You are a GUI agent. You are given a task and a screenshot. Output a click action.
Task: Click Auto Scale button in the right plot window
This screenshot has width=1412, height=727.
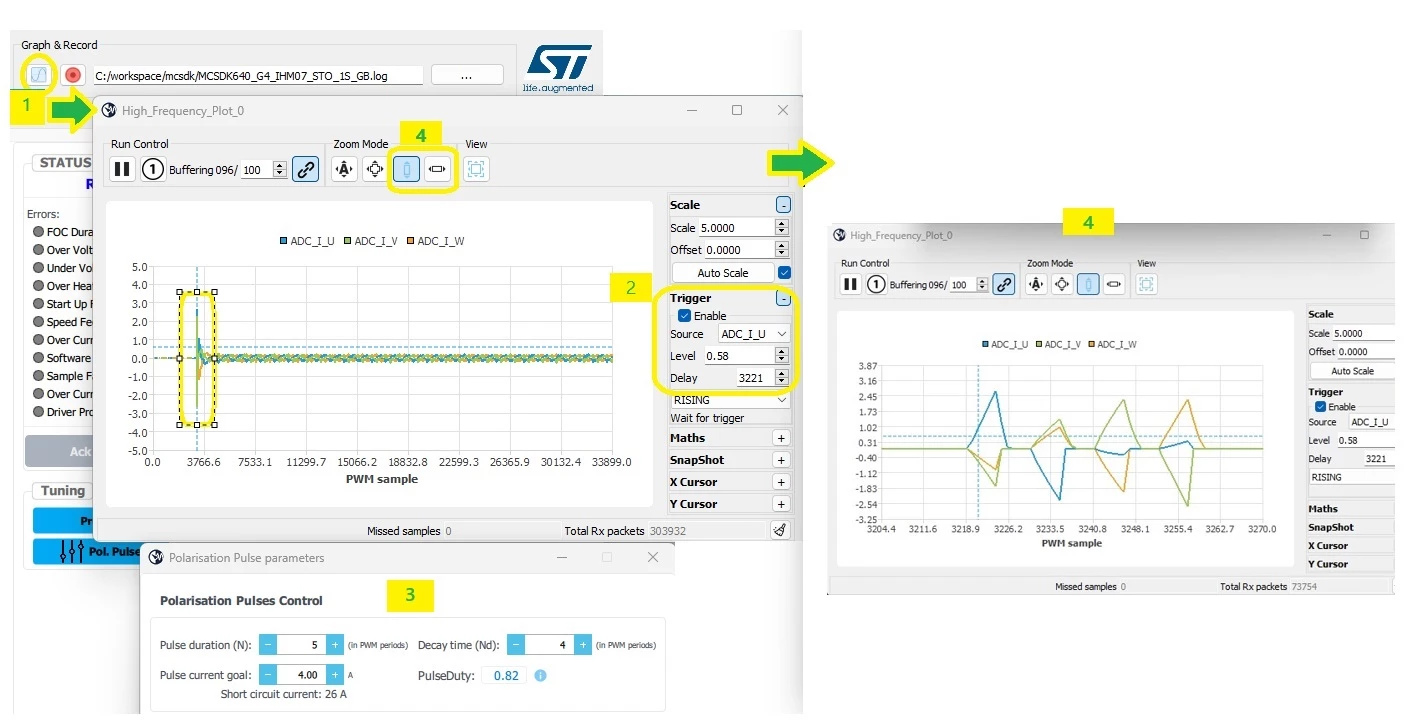tap(1353, 371)
